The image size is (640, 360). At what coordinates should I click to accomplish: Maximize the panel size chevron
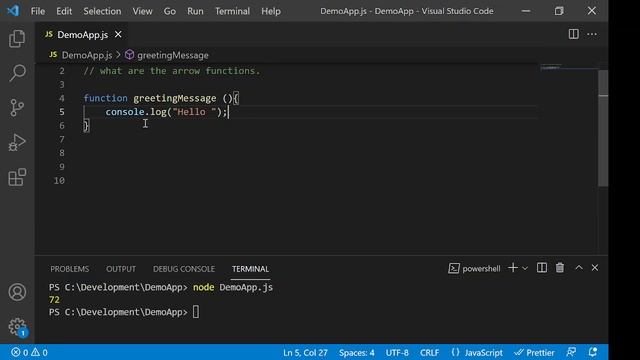(579, 268)
